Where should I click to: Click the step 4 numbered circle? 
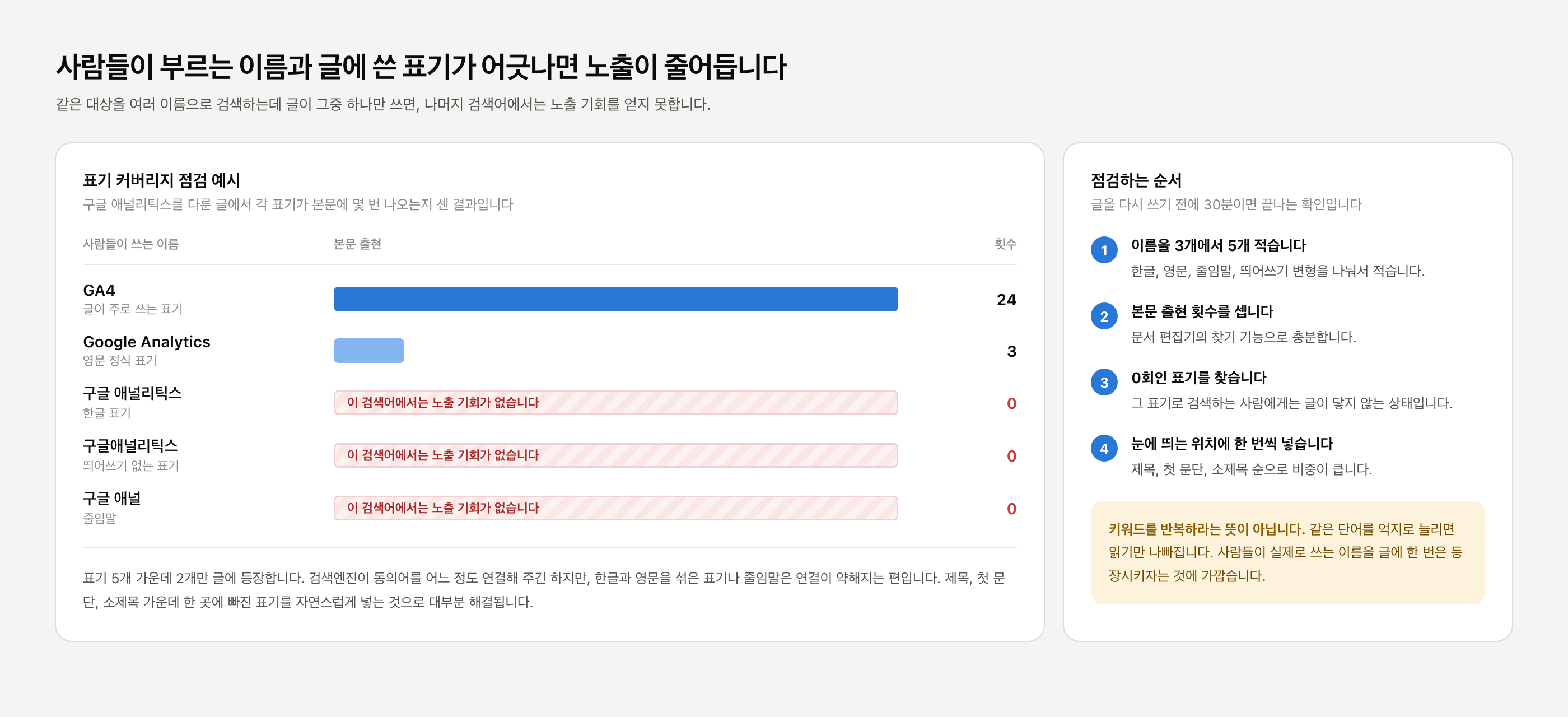[1104, 449]
